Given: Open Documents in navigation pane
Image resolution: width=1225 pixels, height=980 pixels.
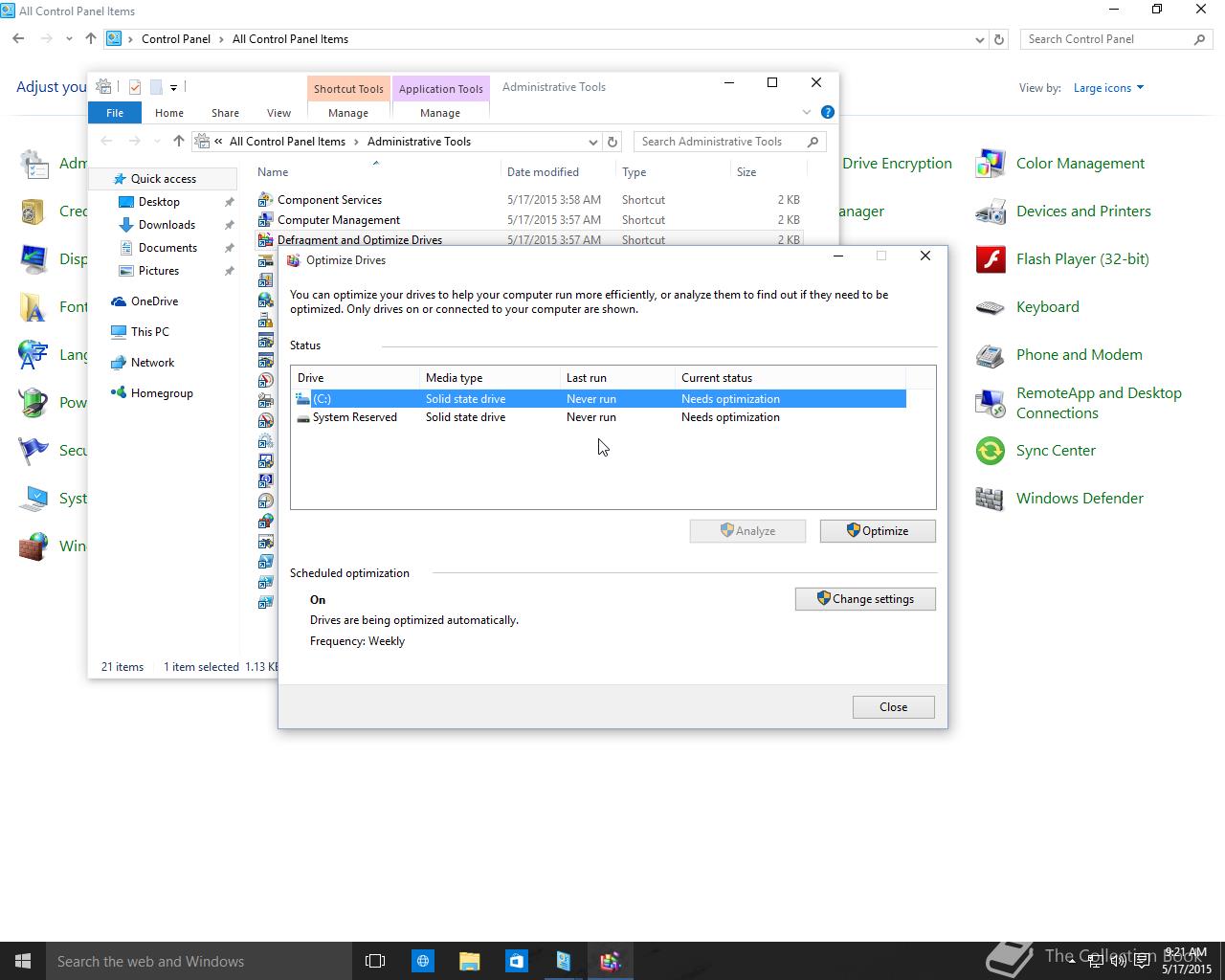Looking at the screenshot, I should click(x=167, y=248).
